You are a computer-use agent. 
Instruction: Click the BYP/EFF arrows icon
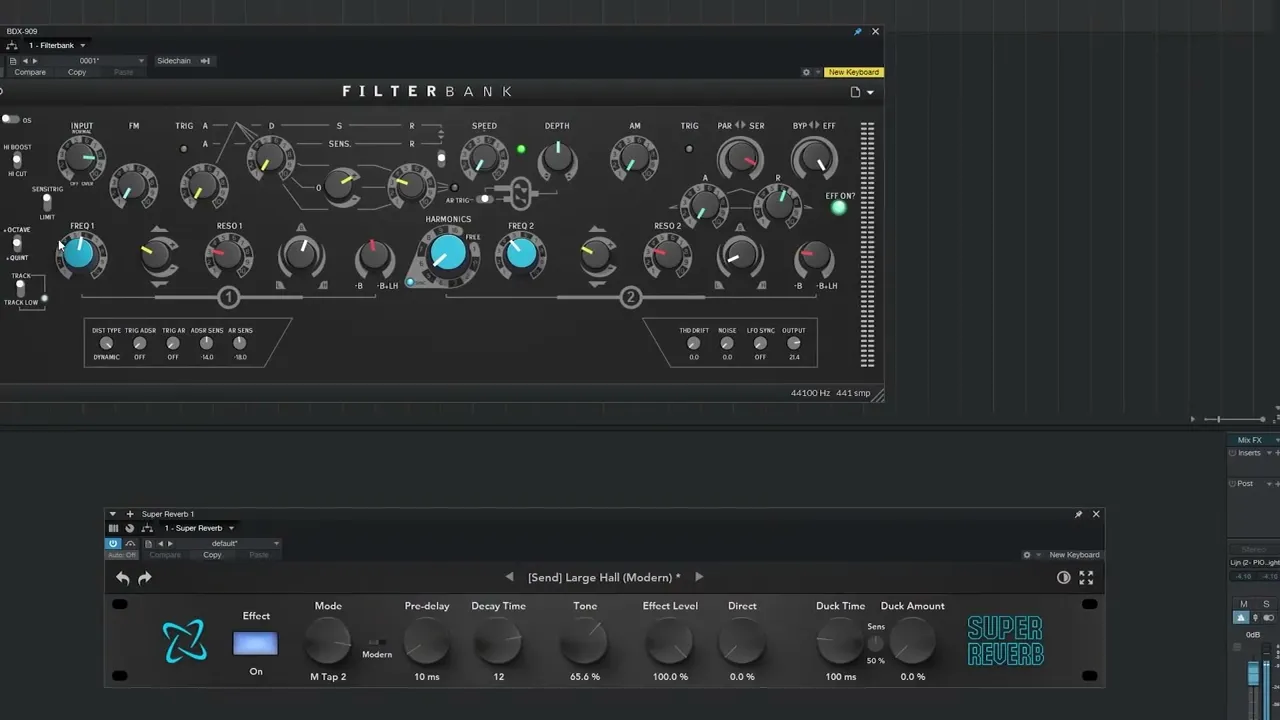(814, 126)
